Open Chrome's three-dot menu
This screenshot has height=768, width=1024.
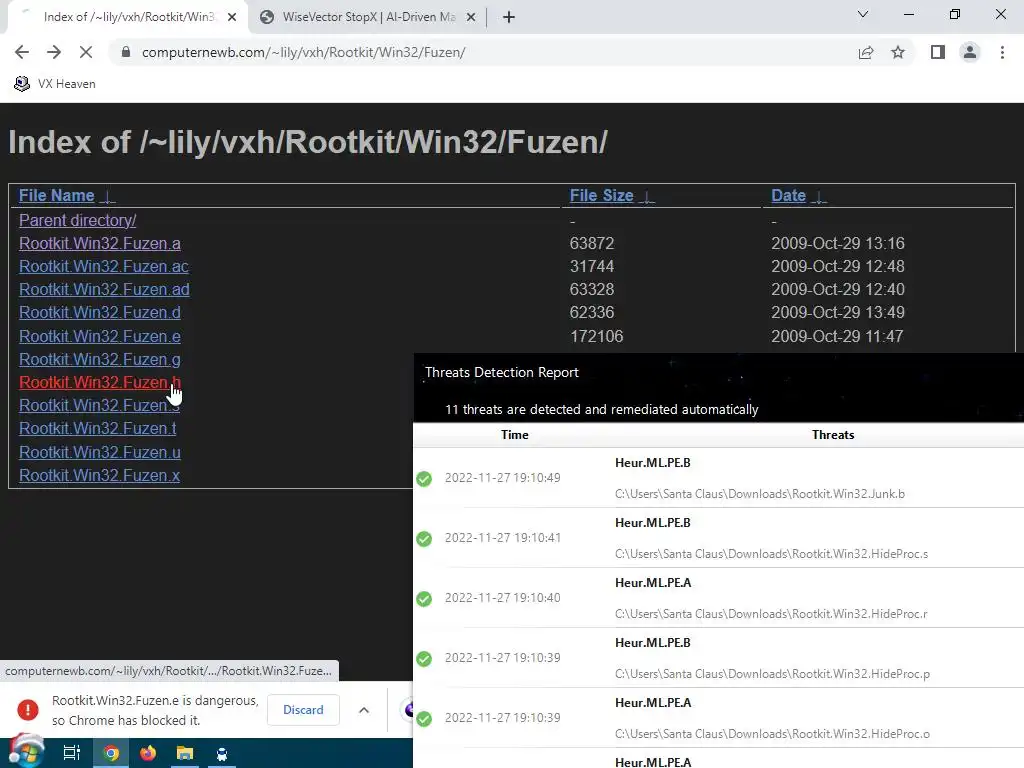(1002, 52)
